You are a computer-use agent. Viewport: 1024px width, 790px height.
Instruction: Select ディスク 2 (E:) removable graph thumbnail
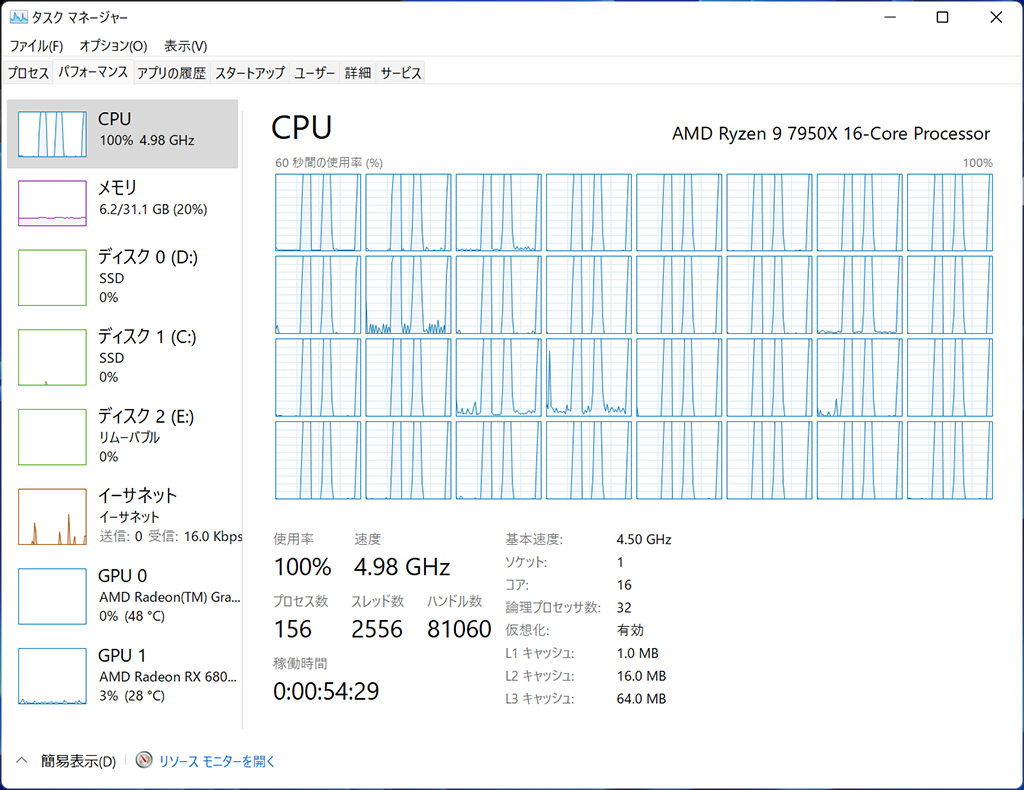click(x=52, y=437)
